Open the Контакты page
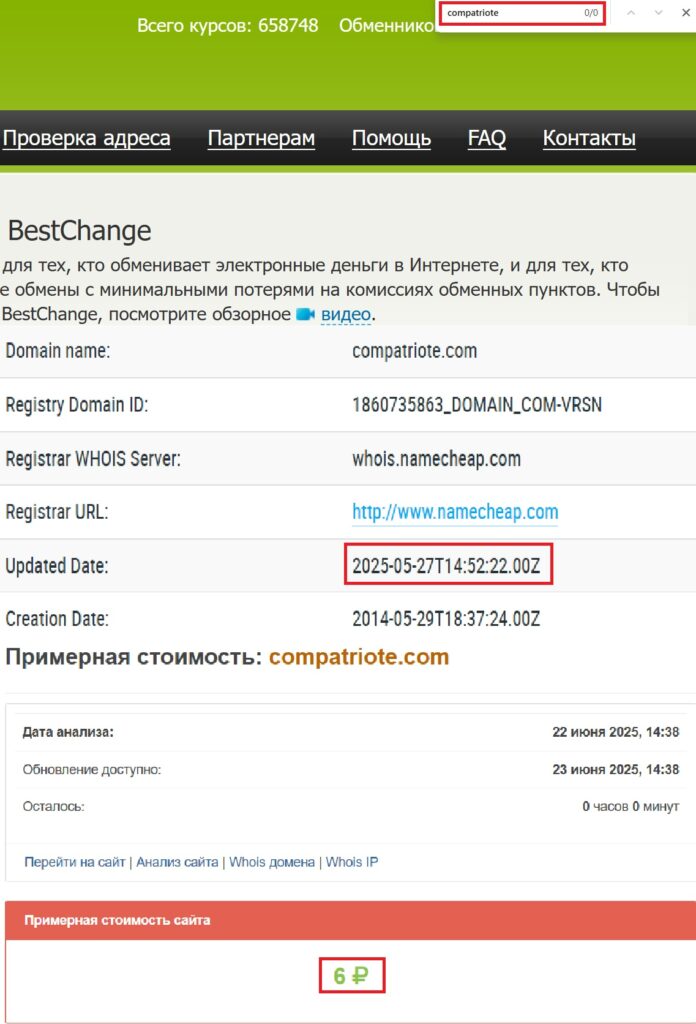The image size is (696, 1024). coord(589,138)
